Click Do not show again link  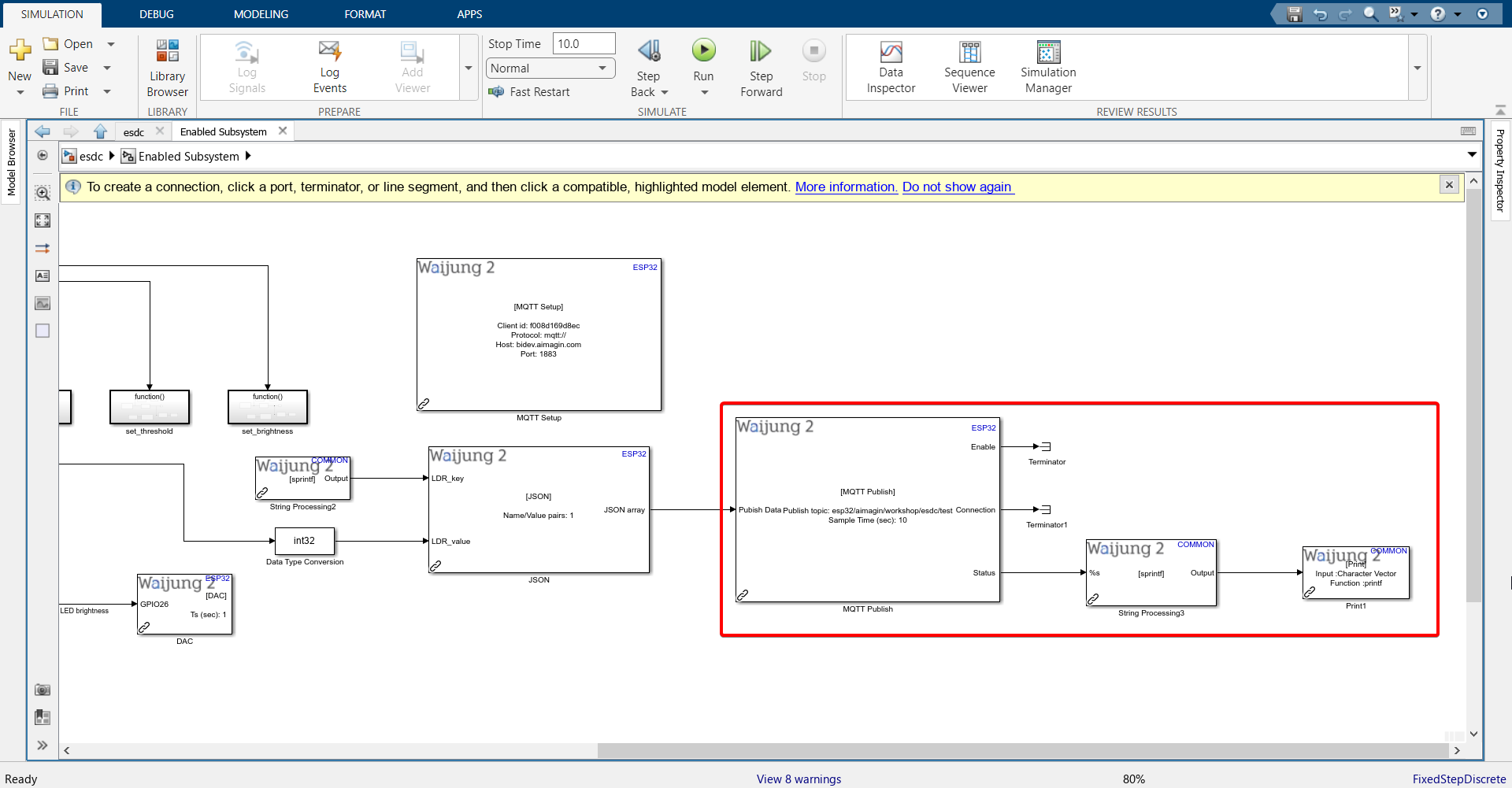[958, 187]
